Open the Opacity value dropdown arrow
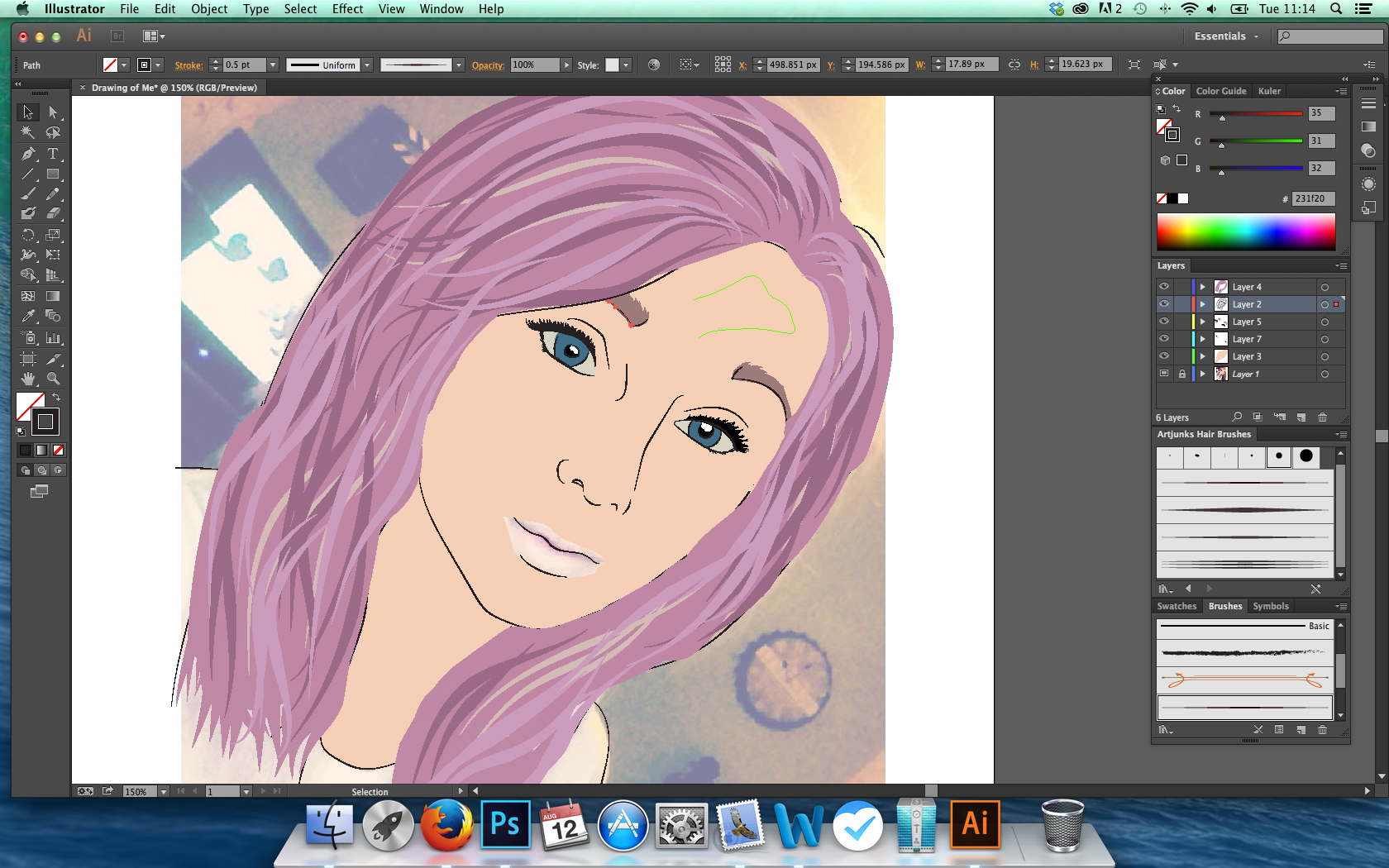 (x=566, y=64)
